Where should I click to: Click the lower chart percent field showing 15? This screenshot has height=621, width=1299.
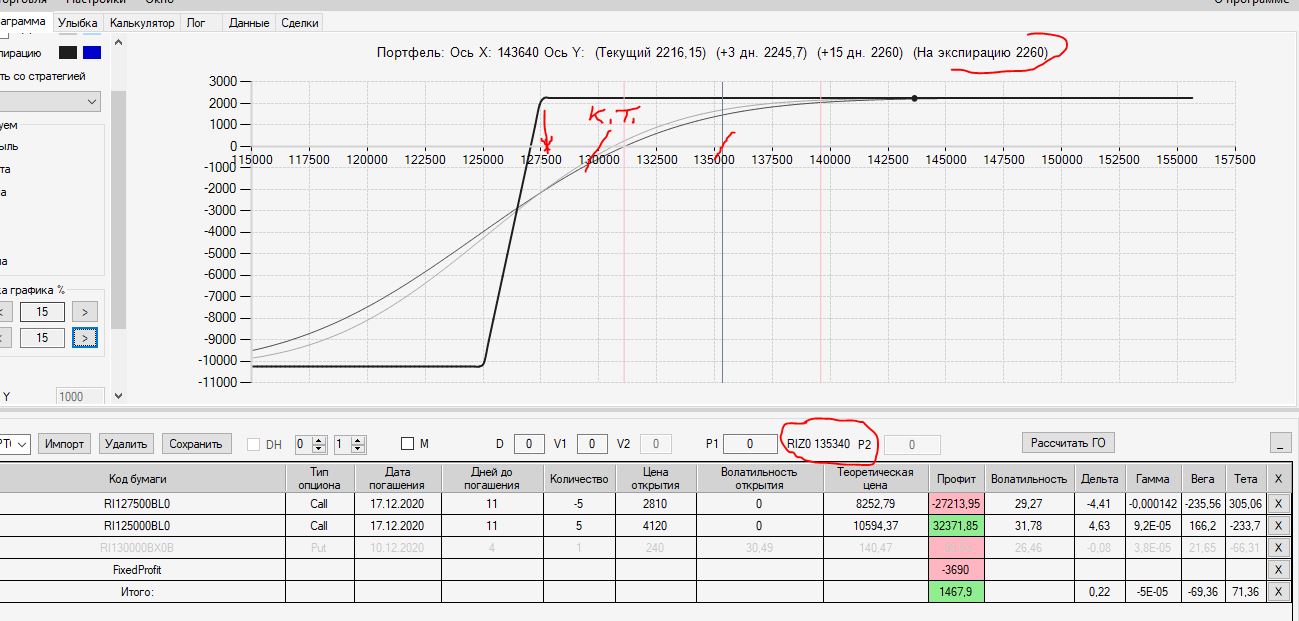42,338
